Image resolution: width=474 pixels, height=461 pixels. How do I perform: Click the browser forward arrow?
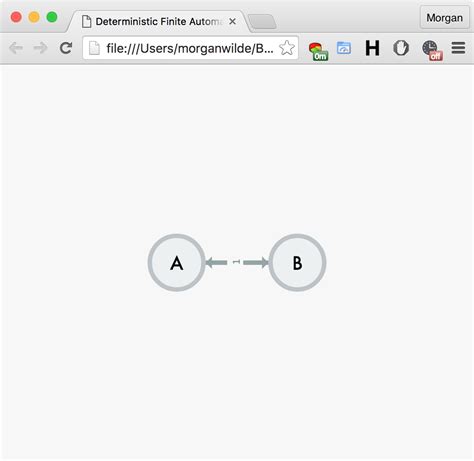coord(41,48)
